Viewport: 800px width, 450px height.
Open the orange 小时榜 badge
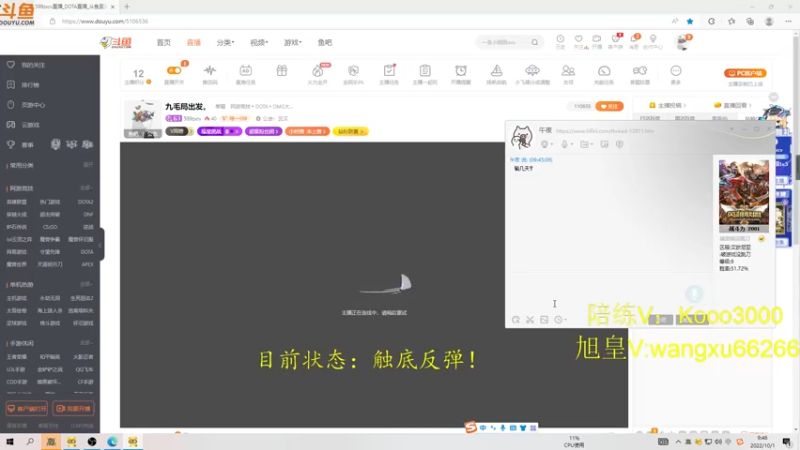tap(307, 132)
